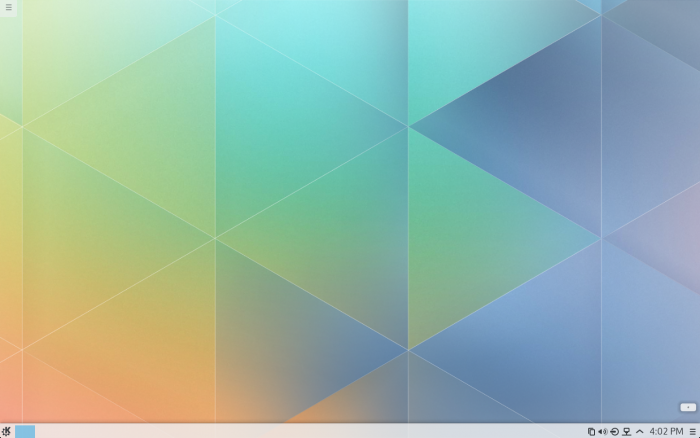This screenshot has width=700, height=438.
Task: Click the audio volume speaker icon
Action: pos(602,431)
